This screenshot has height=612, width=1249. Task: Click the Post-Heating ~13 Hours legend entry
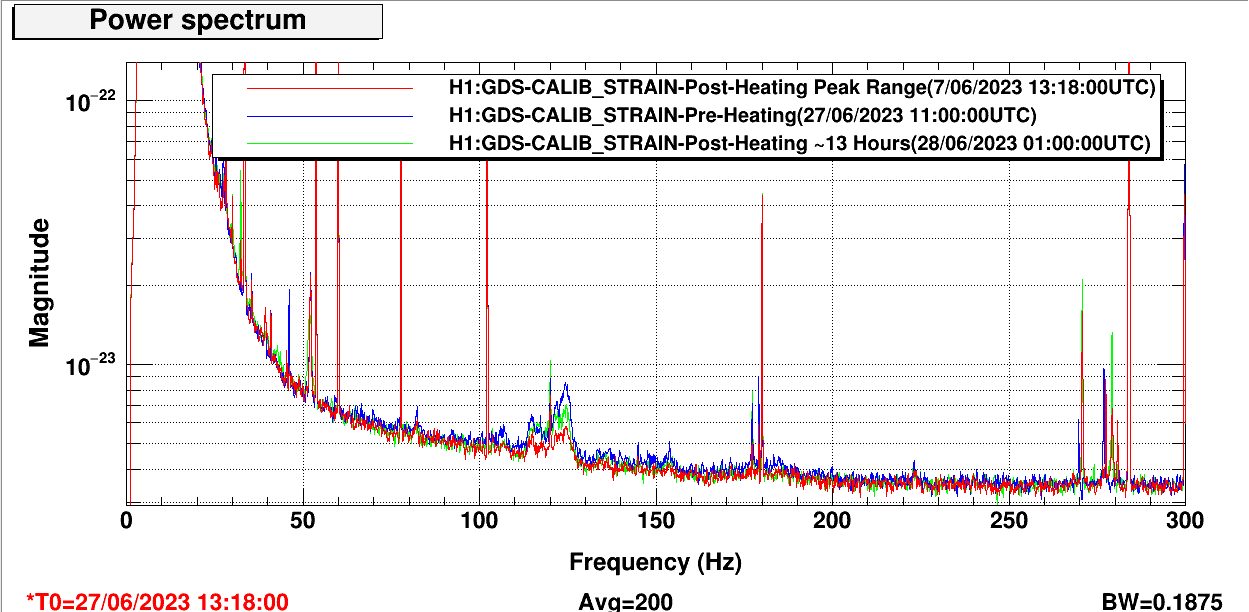click(800, 144)
